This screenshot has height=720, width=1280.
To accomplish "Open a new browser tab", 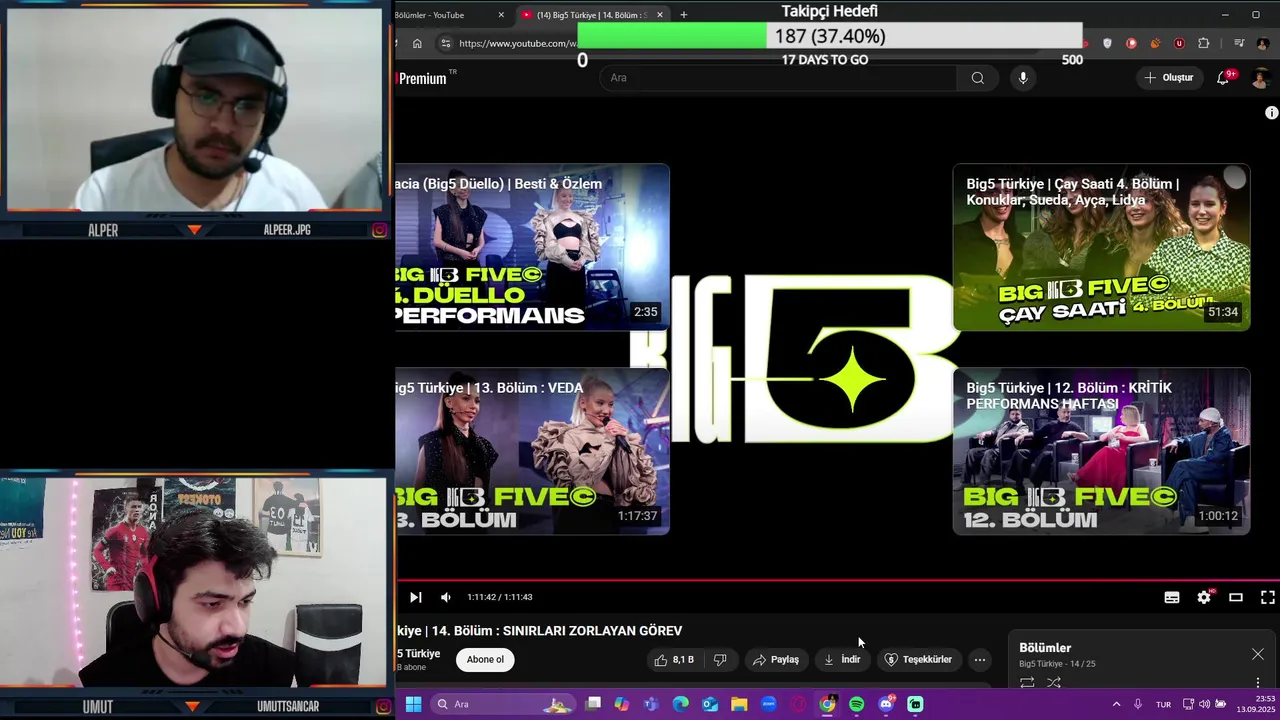I will click(x=684, y=15).
